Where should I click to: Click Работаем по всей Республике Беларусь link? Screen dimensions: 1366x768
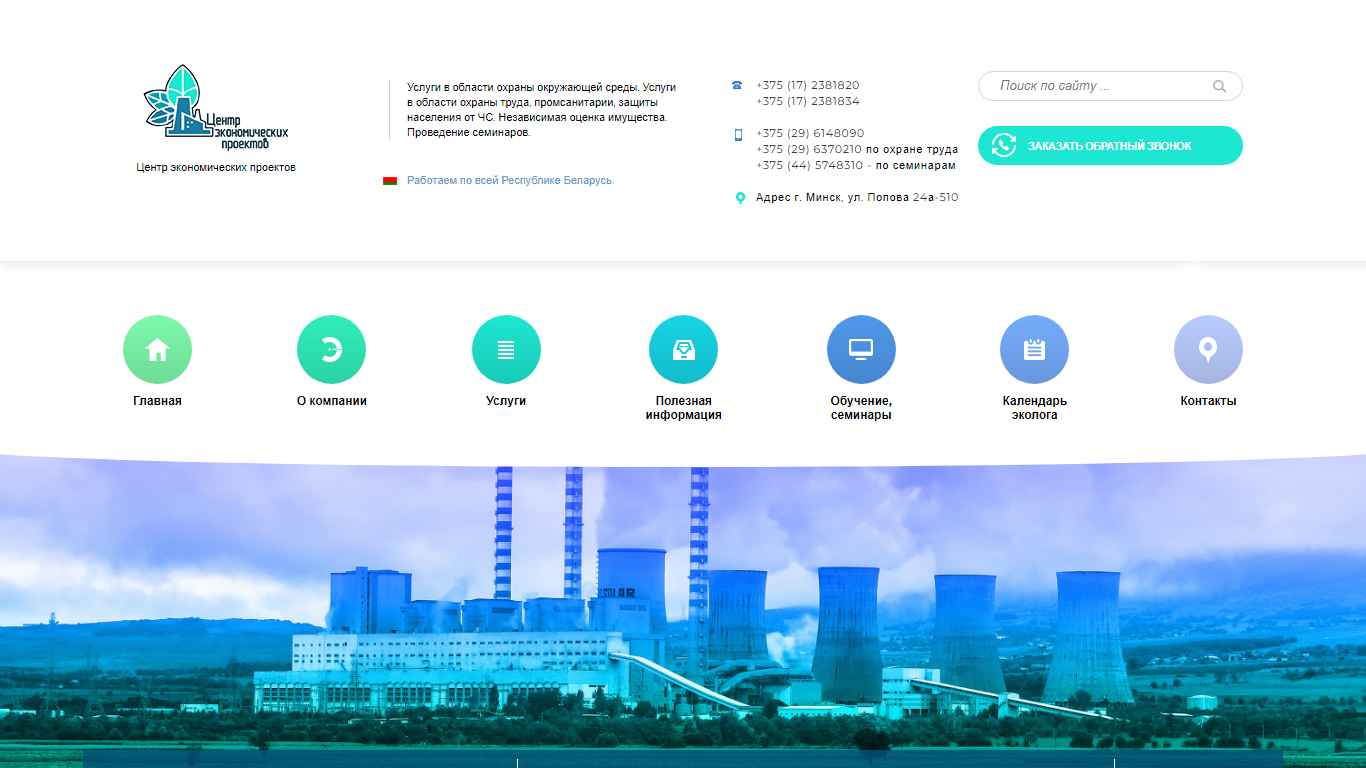[510, 181]
